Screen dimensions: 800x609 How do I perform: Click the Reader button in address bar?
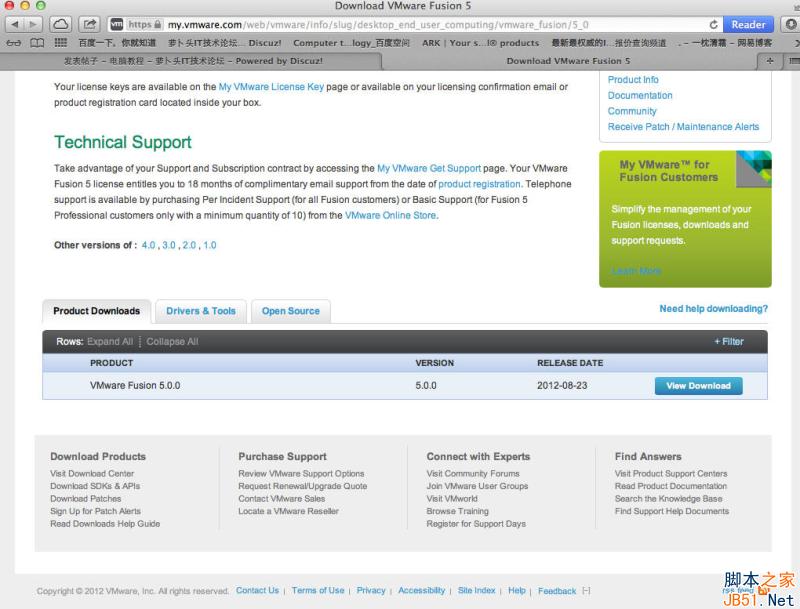[x=748, y=24]
